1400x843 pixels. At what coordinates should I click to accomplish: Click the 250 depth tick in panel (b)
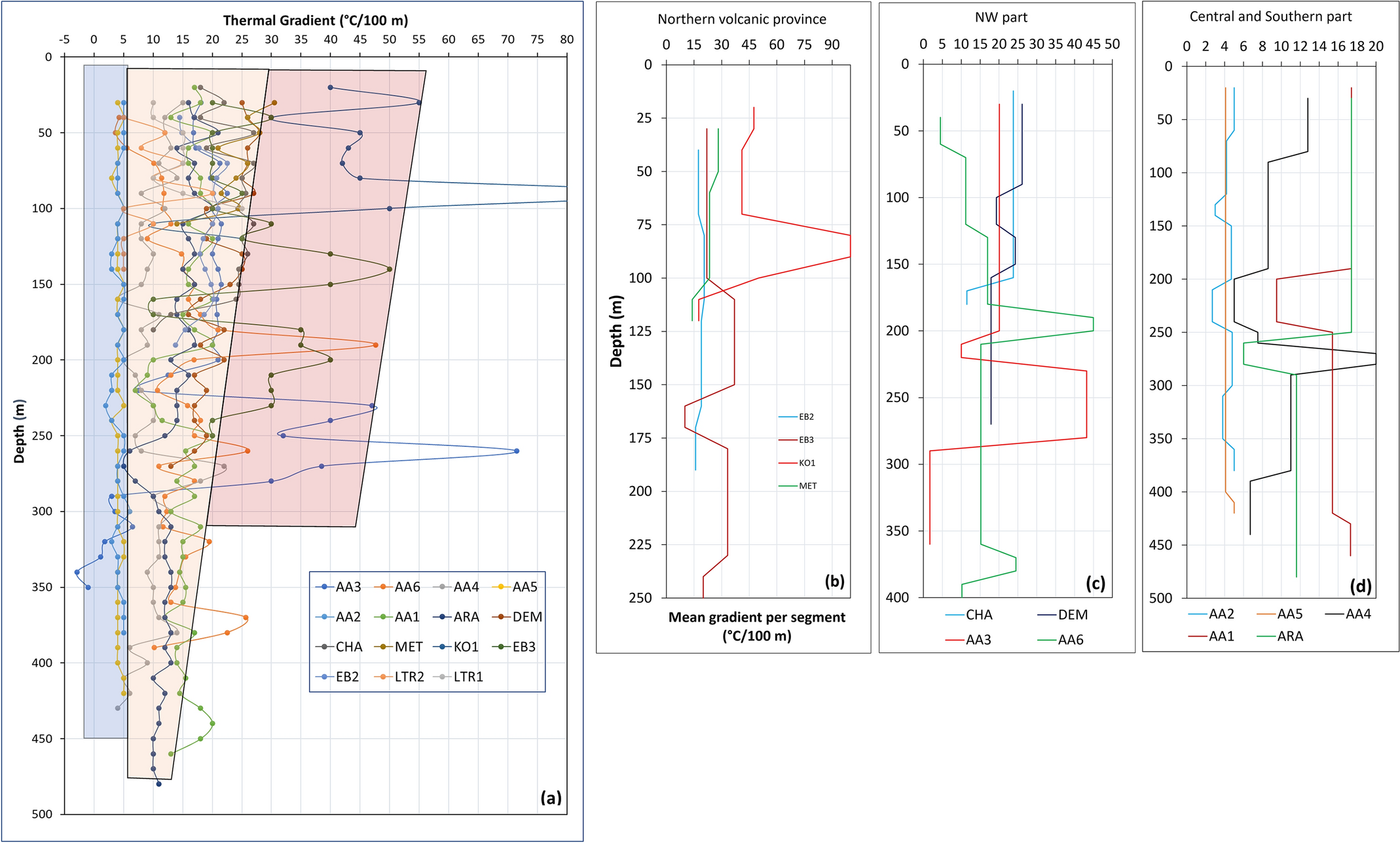point(640,597)
